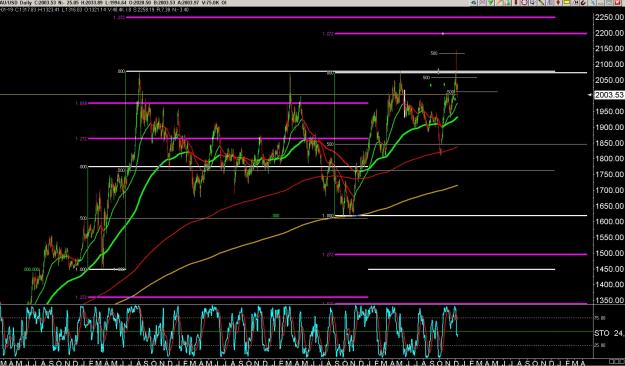Click the 1.272 label beside the 2200 line
Viewport: 625px width, 366px height.
327,34
